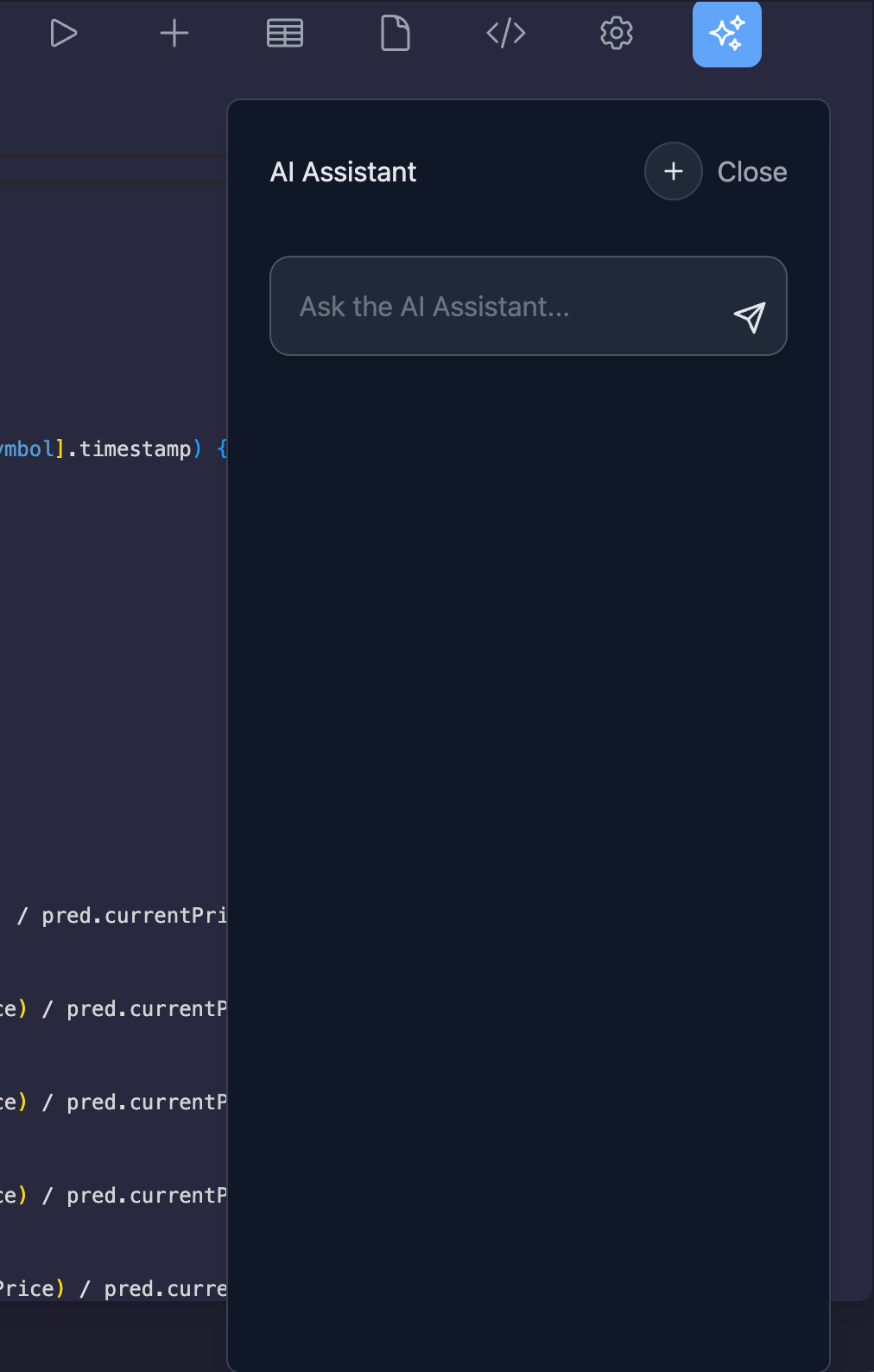Viewport: 874px width, 1372px height.
Task: Send message with paper plane icon
Action: click(750, 317)
